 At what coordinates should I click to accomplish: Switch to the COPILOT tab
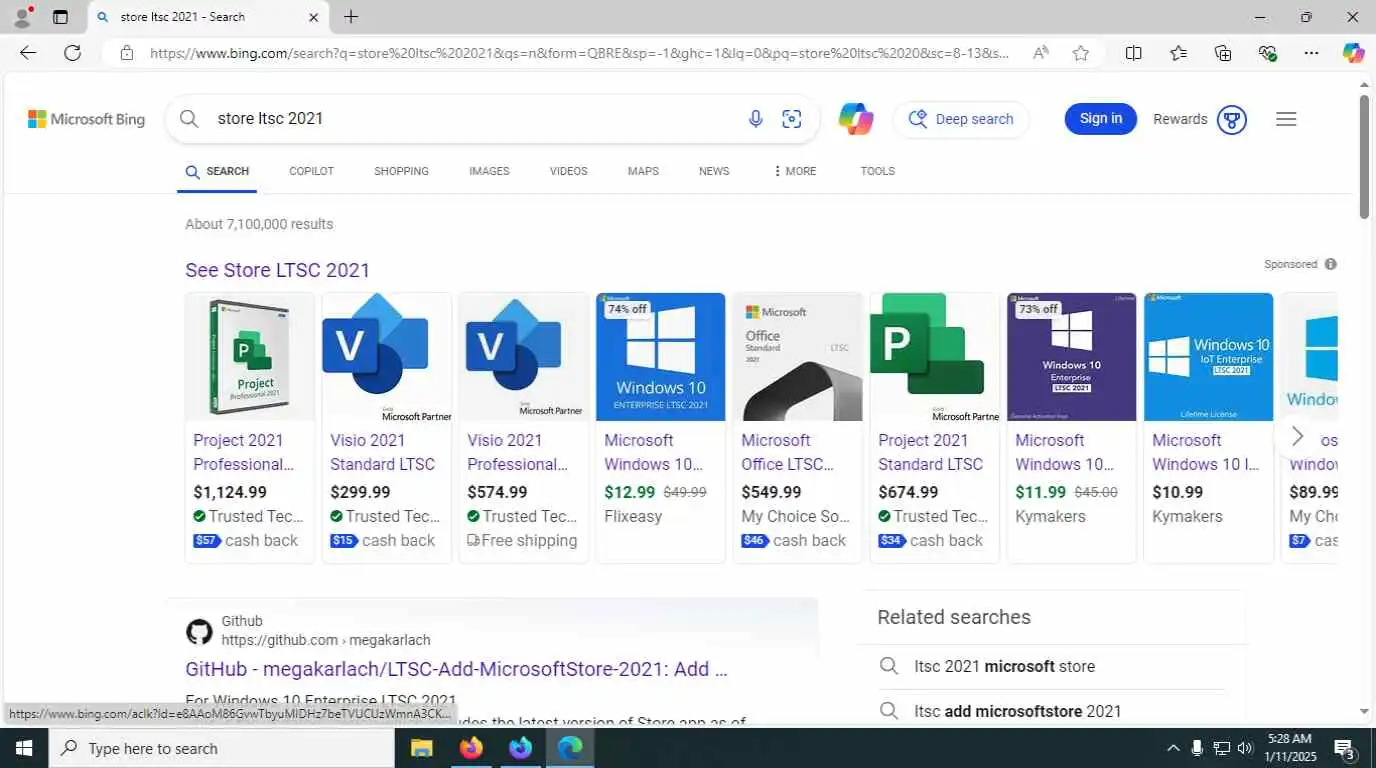click(x=311, y=171)
